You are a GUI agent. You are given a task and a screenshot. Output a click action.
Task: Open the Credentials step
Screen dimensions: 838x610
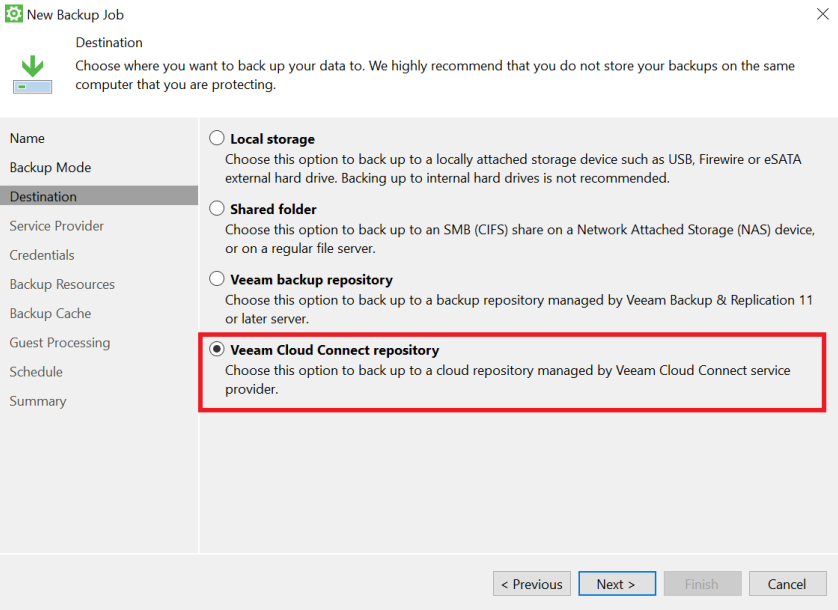42,255
